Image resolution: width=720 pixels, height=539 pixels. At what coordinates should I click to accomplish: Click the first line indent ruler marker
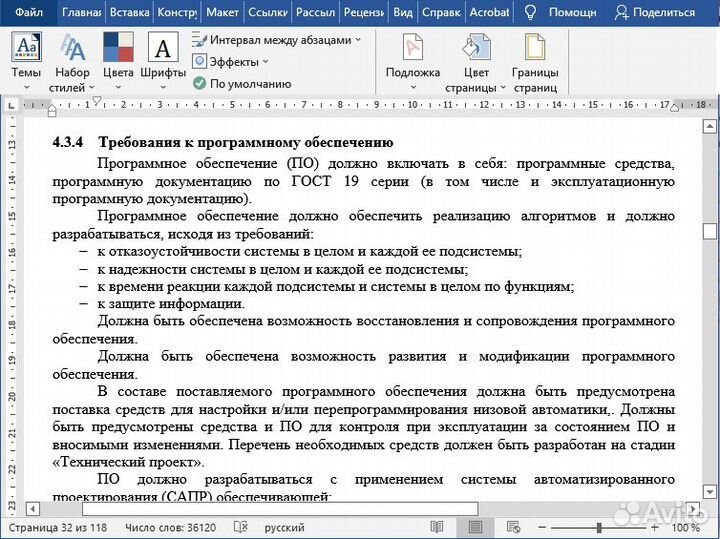click(97, 101)
